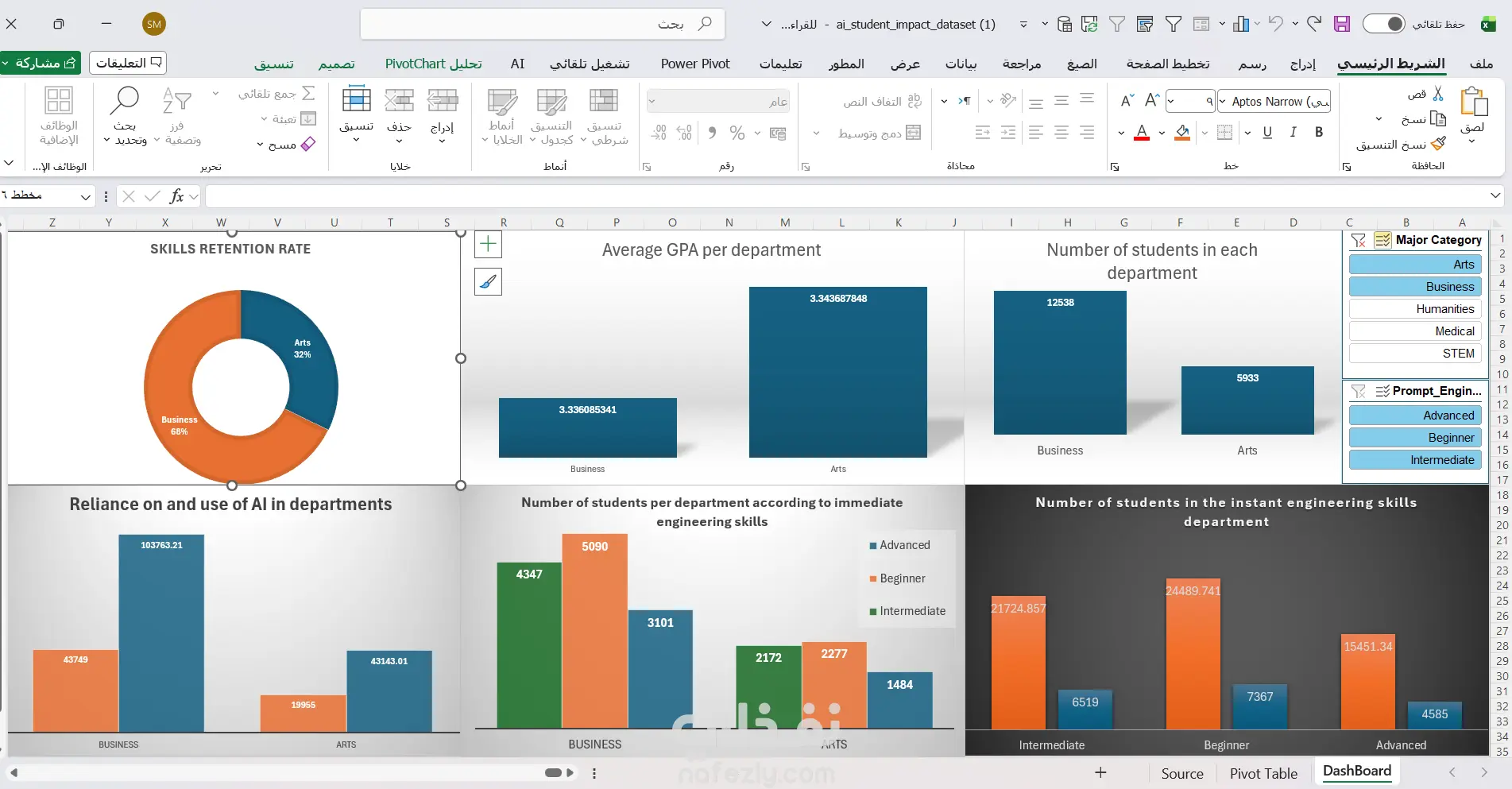Click the Name Box showing مخطط ٦
Viewport: 1512px width, 789px height.
[x=48, y=195]
